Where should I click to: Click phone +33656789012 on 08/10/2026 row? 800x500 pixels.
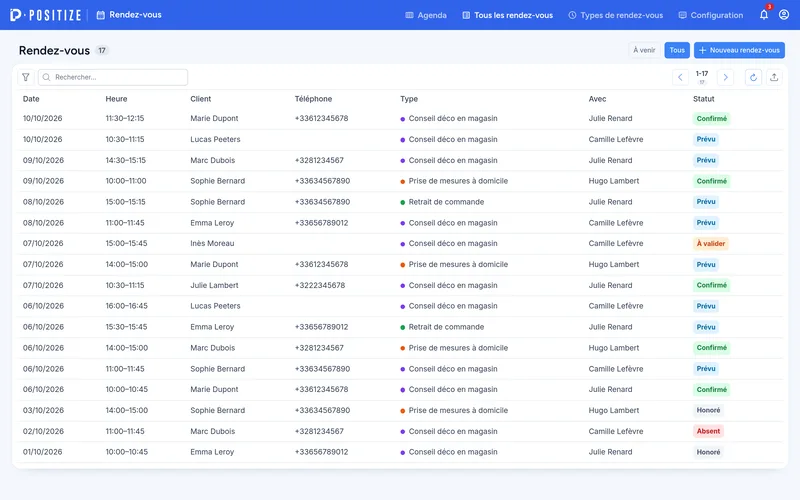(321, 223)
